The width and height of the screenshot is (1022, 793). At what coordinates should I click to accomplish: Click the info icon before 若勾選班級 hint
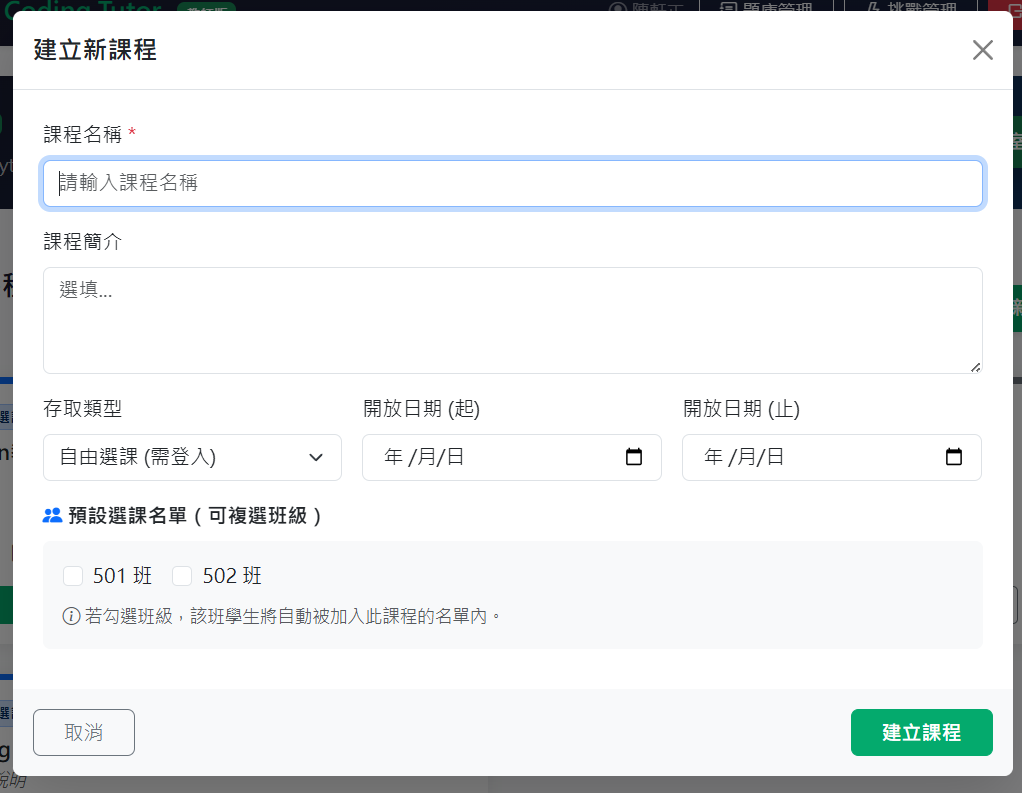point(71,616)
